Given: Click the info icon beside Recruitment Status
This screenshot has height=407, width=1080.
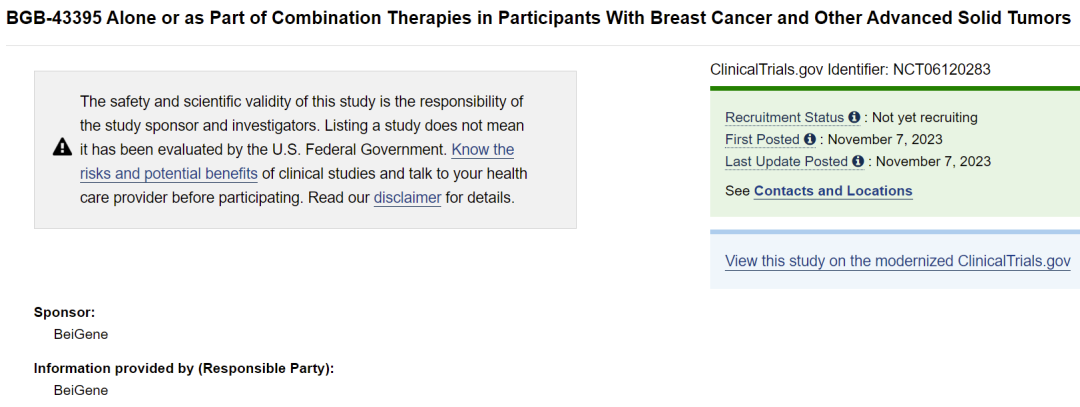Looking at the screenshot, I should tap(854, 118).
